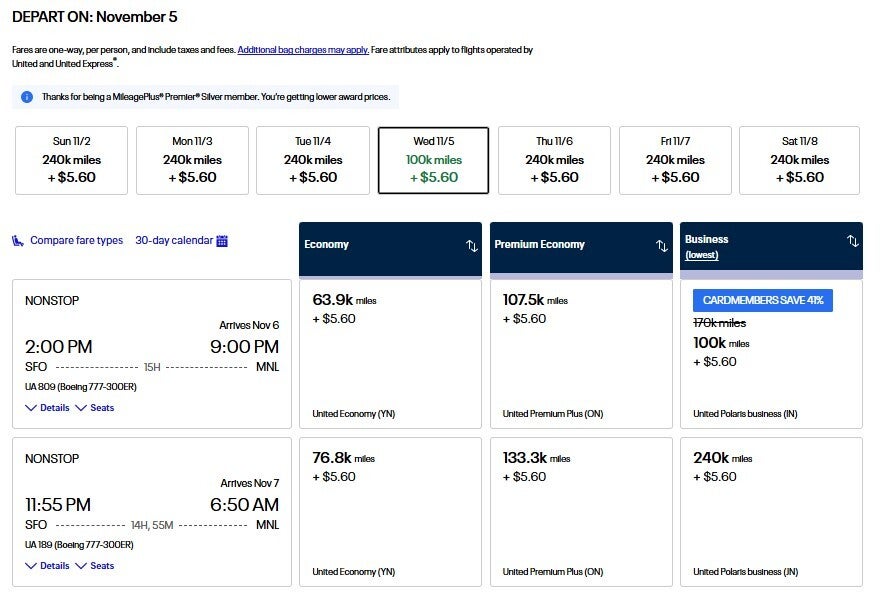885x598 pixels.
Task: Choose 133.3k miles Premium Economy fare for UA 189
Action: 581,512
